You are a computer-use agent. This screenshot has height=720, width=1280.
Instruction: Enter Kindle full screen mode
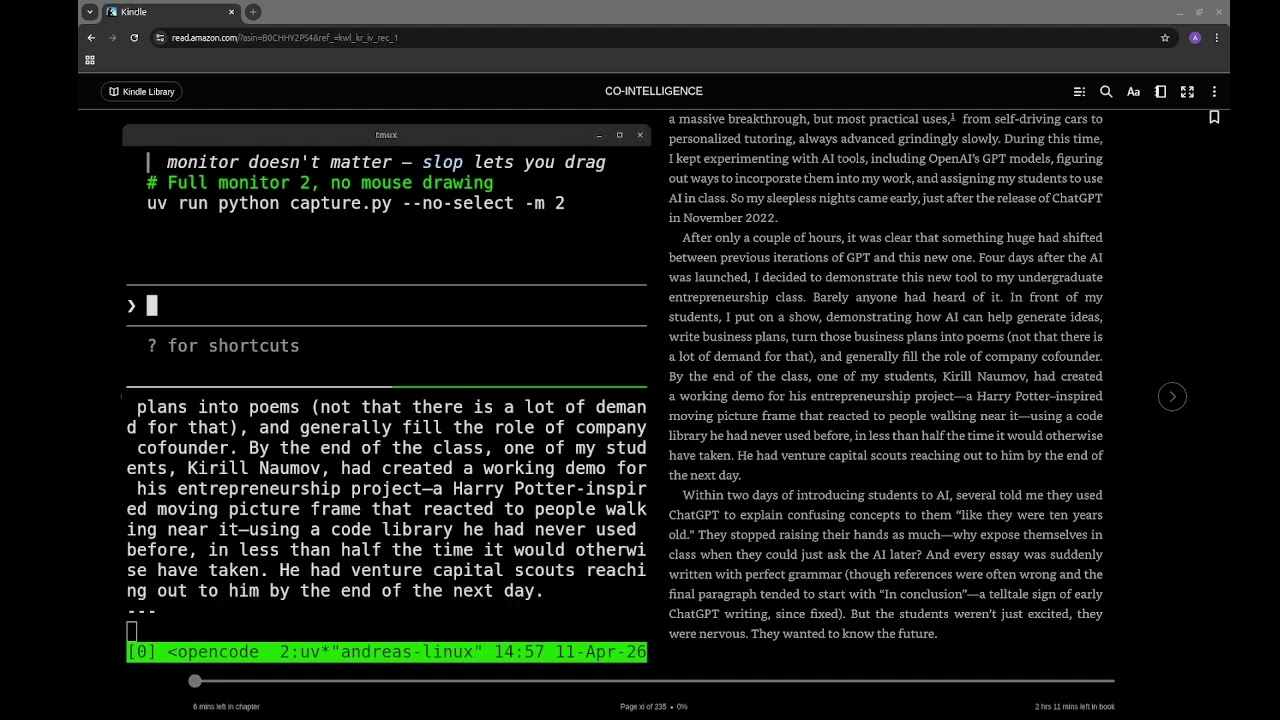1187,91
